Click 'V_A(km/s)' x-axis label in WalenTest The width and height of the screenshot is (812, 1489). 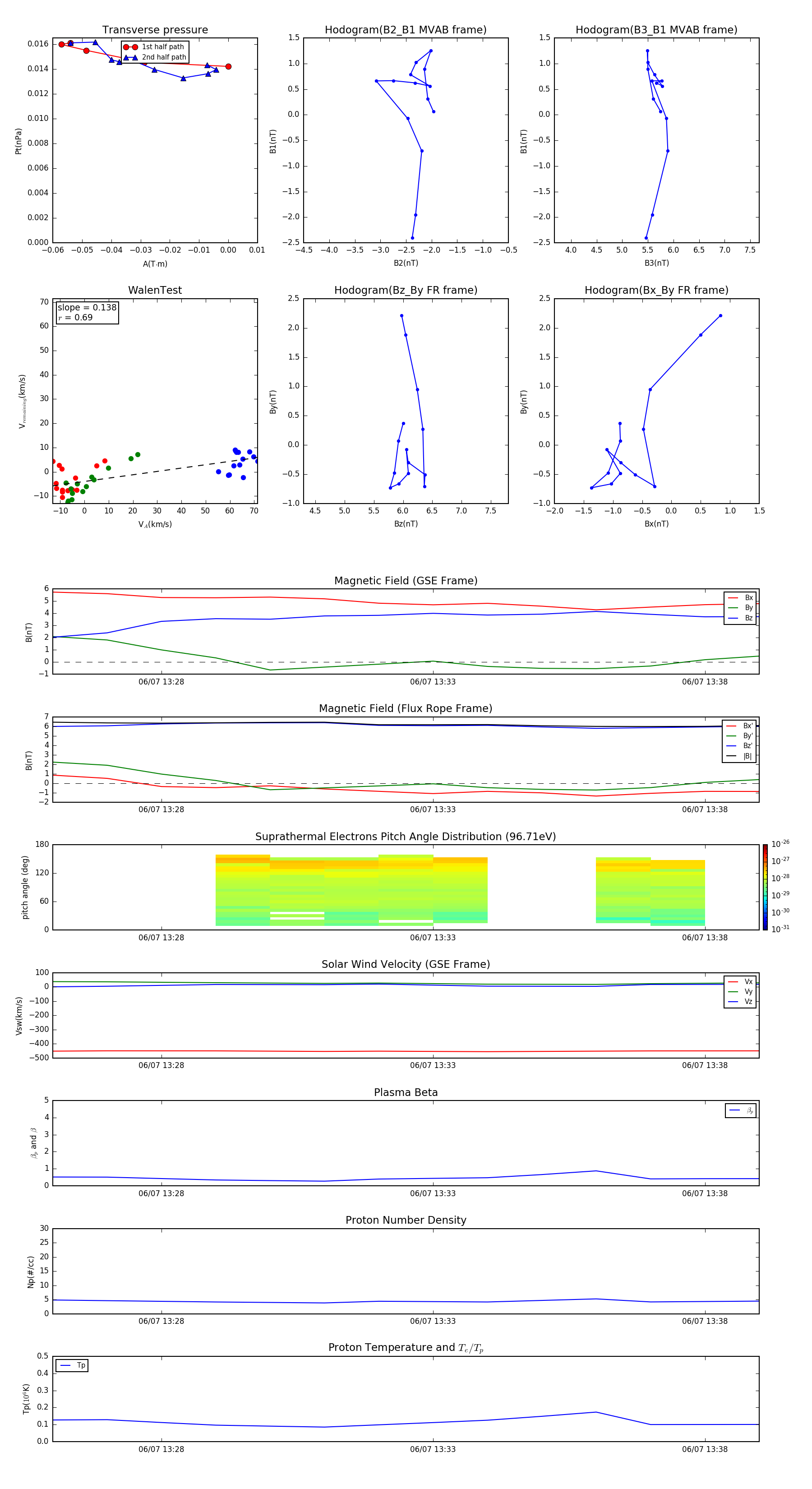(155, 524)
